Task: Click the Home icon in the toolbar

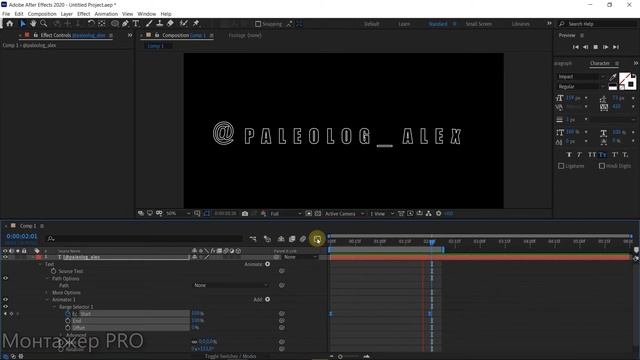Action: tap(9, 24)
